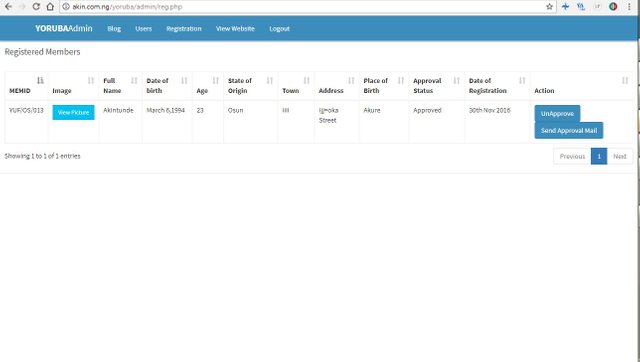View site info icon in address bar
This screenshot has width=640, height=362.
point(66,7)
